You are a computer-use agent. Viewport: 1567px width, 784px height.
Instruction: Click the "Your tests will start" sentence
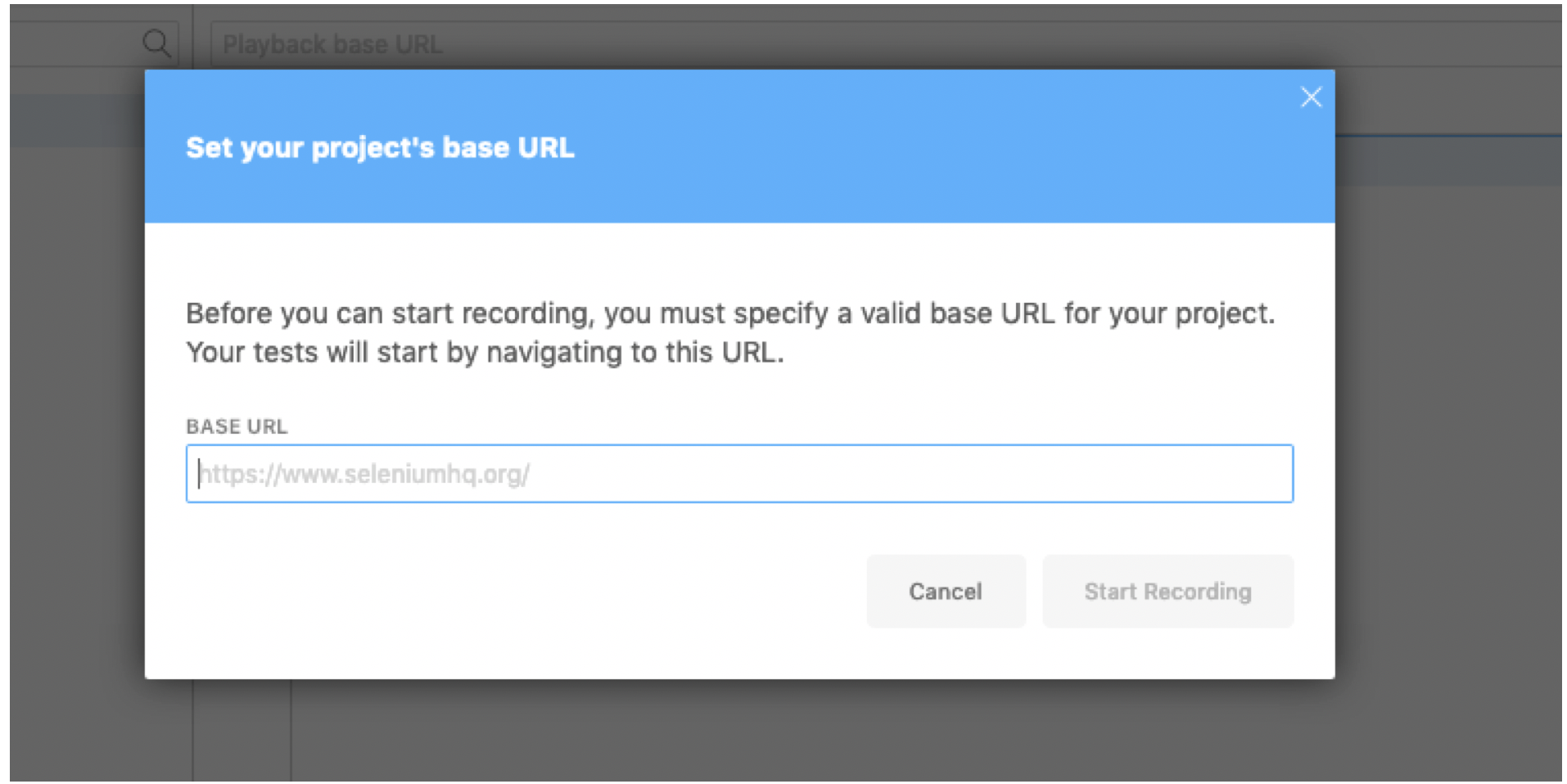tap(485, 353)
